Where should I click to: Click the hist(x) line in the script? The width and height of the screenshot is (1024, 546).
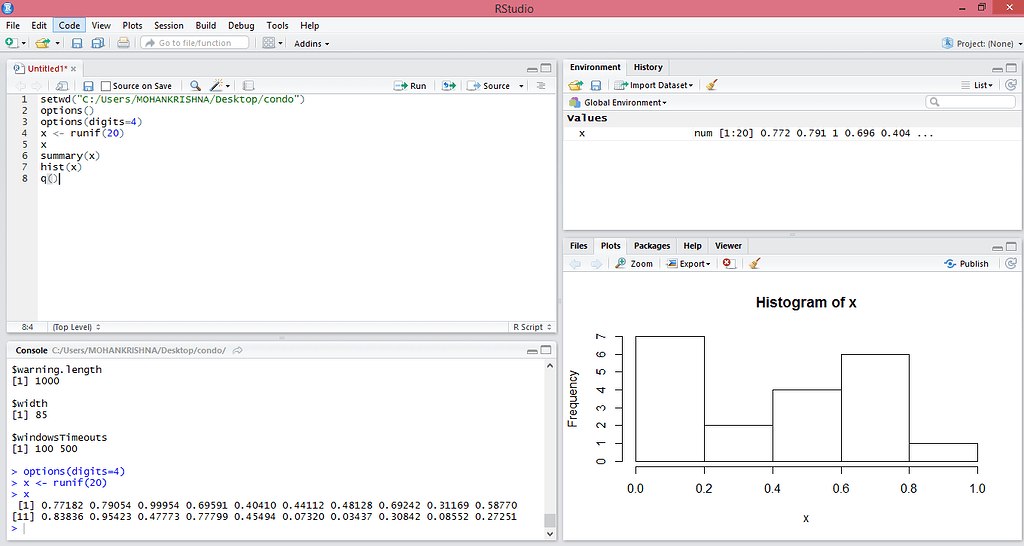(x=61, y=167)
